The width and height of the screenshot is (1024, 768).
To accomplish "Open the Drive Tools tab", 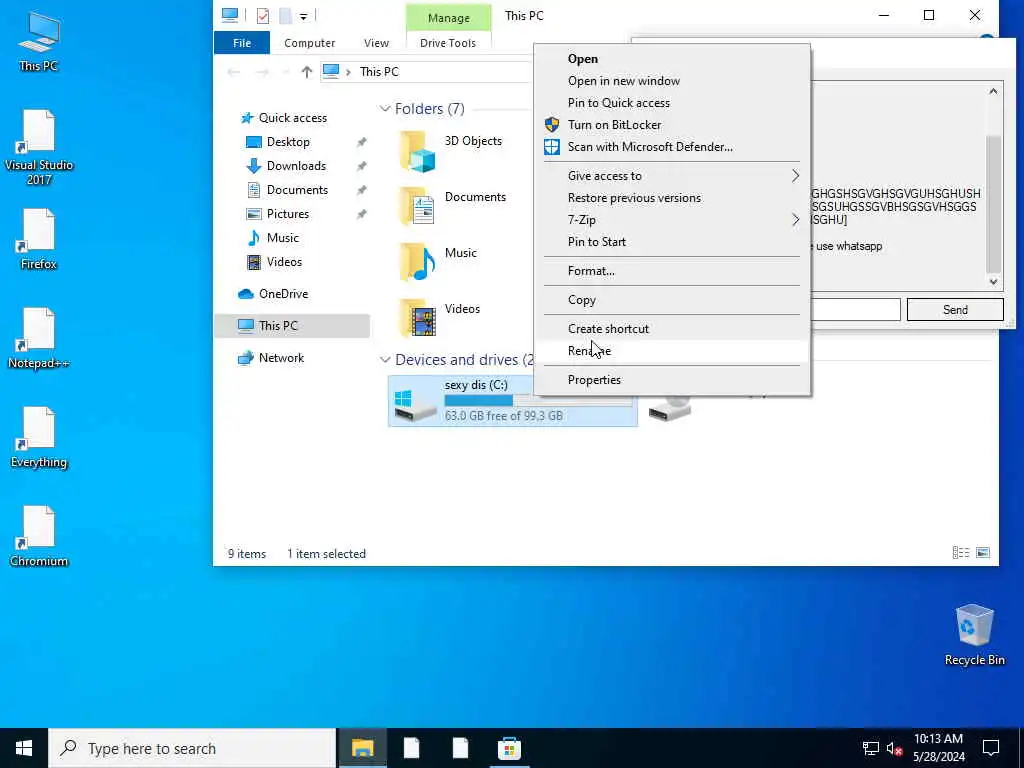I will [448, 43].
